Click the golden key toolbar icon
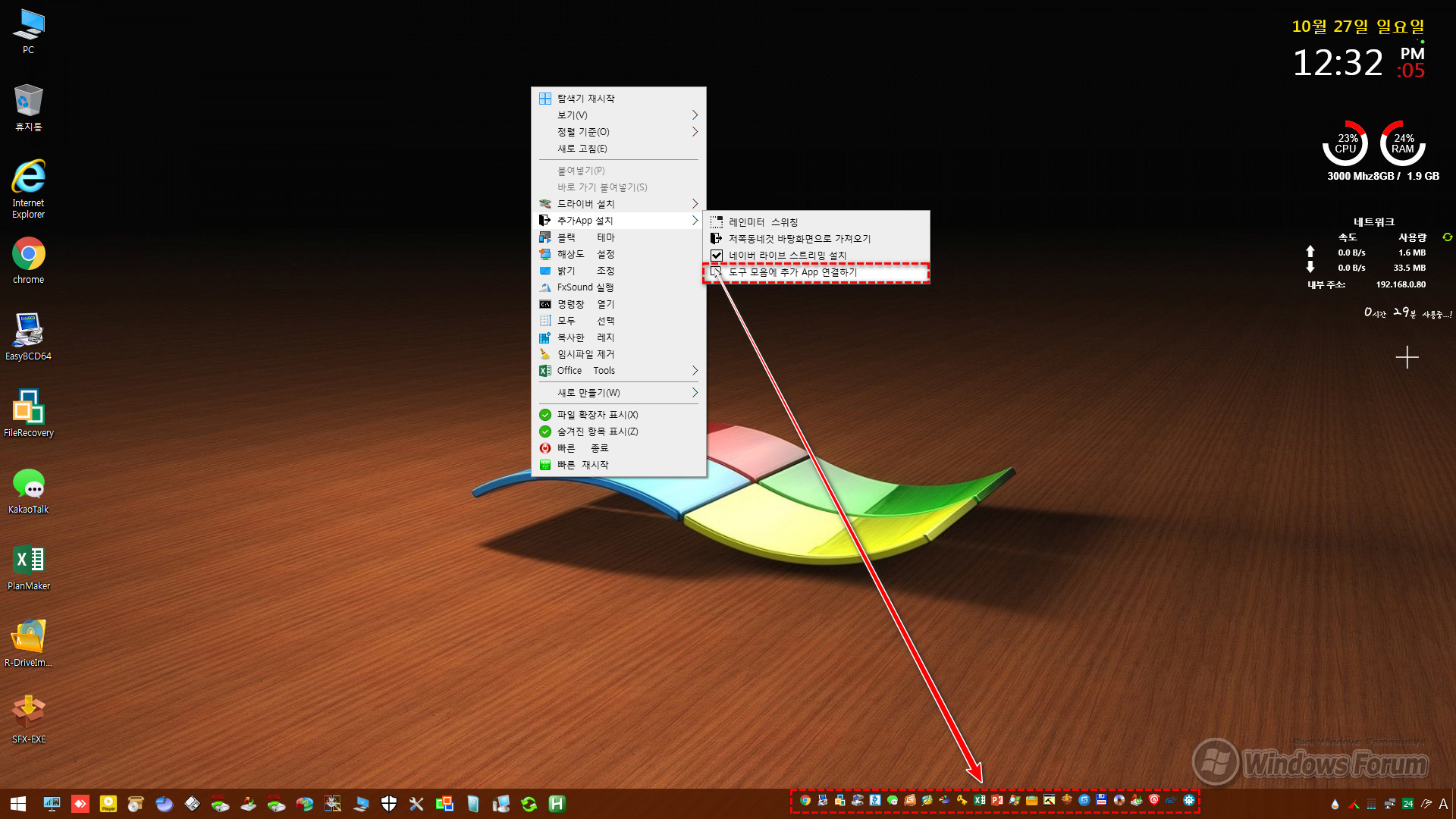Screen dimensions: 1456x819 pyautogui.click(x=962, y=800)
